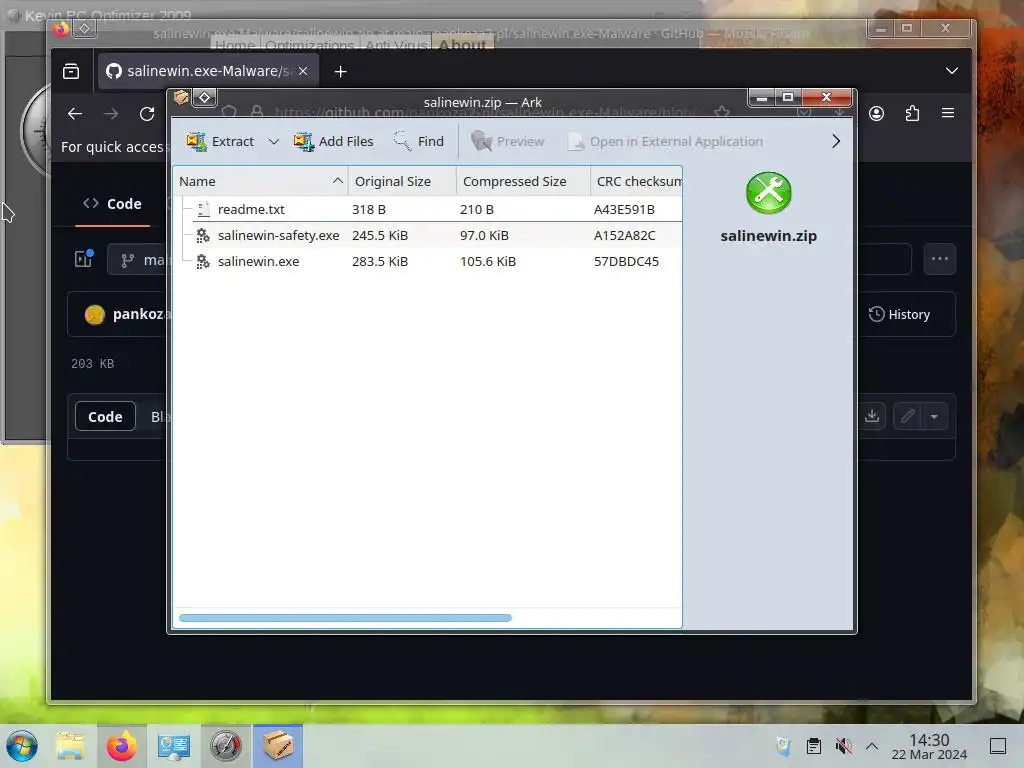1024x768 pixels.
Task: Click Firefox forward navigation arrow
Action: 111,114
